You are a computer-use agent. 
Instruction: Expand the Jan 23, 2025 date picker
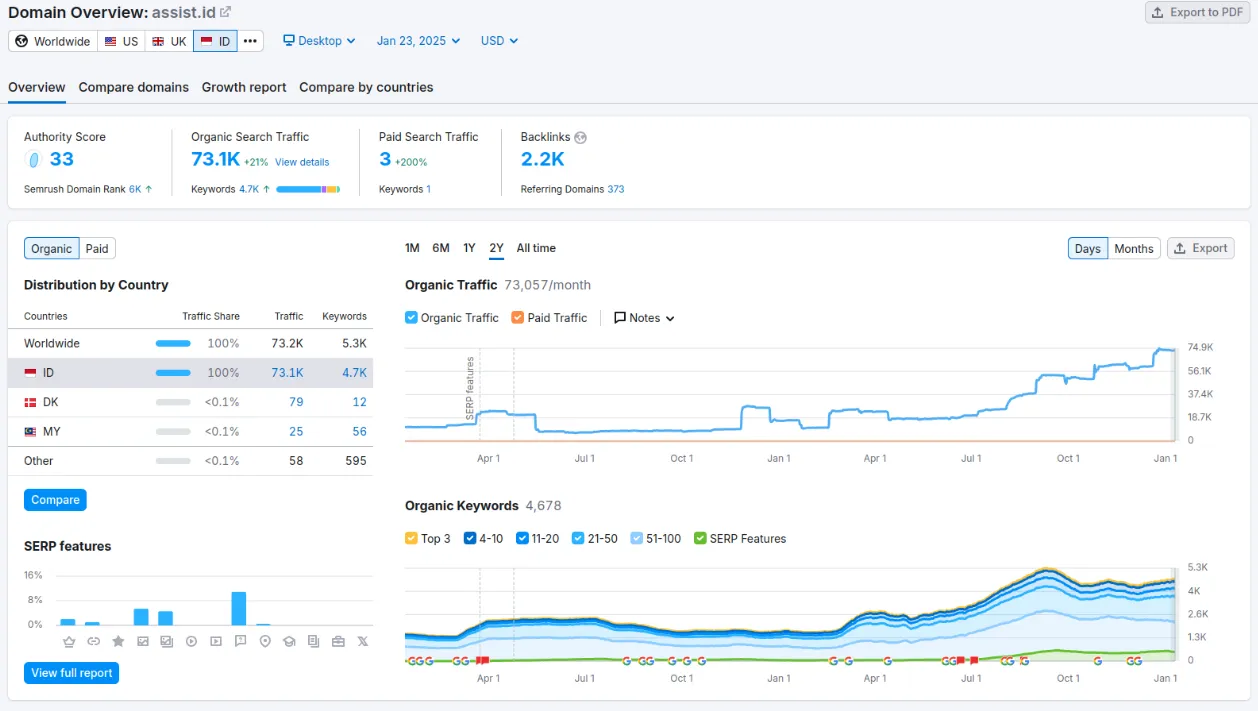tap(418, 41)
